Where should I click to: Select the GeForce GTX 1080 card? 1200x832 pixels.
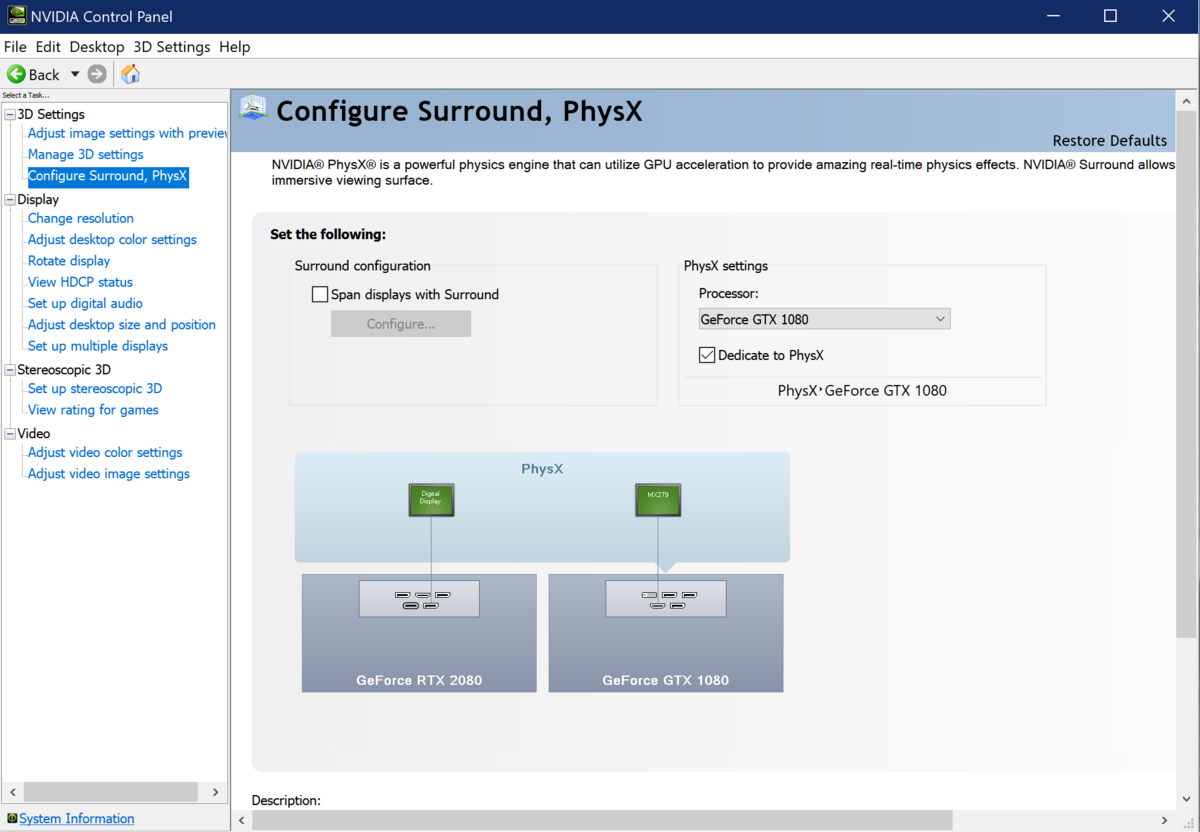click(x=666, y=633)
